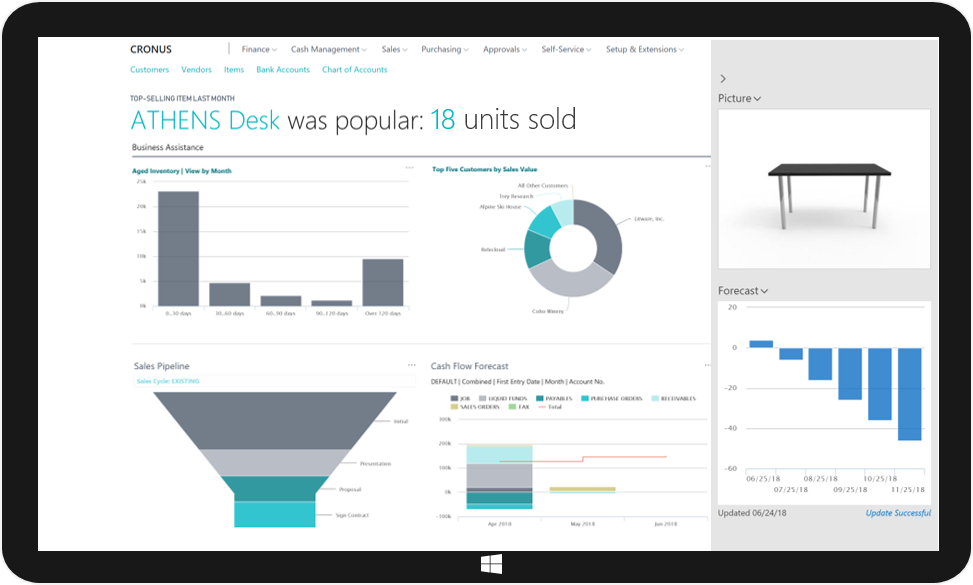Expand the Picture section dropdown
Viewport: 973px width, 585px height.
(739, 98)
